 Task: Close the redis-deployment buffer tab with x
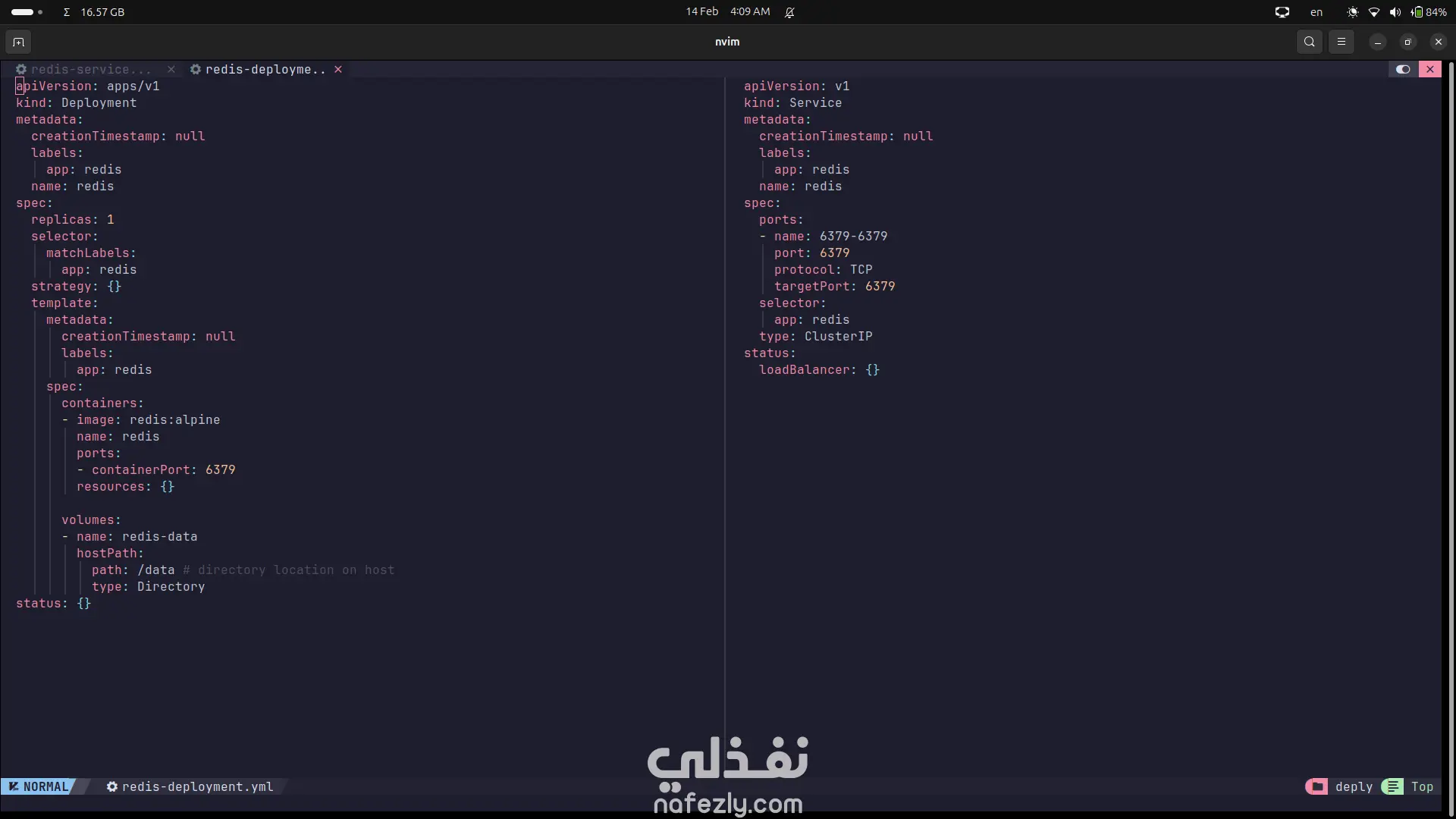coord(338,69)
